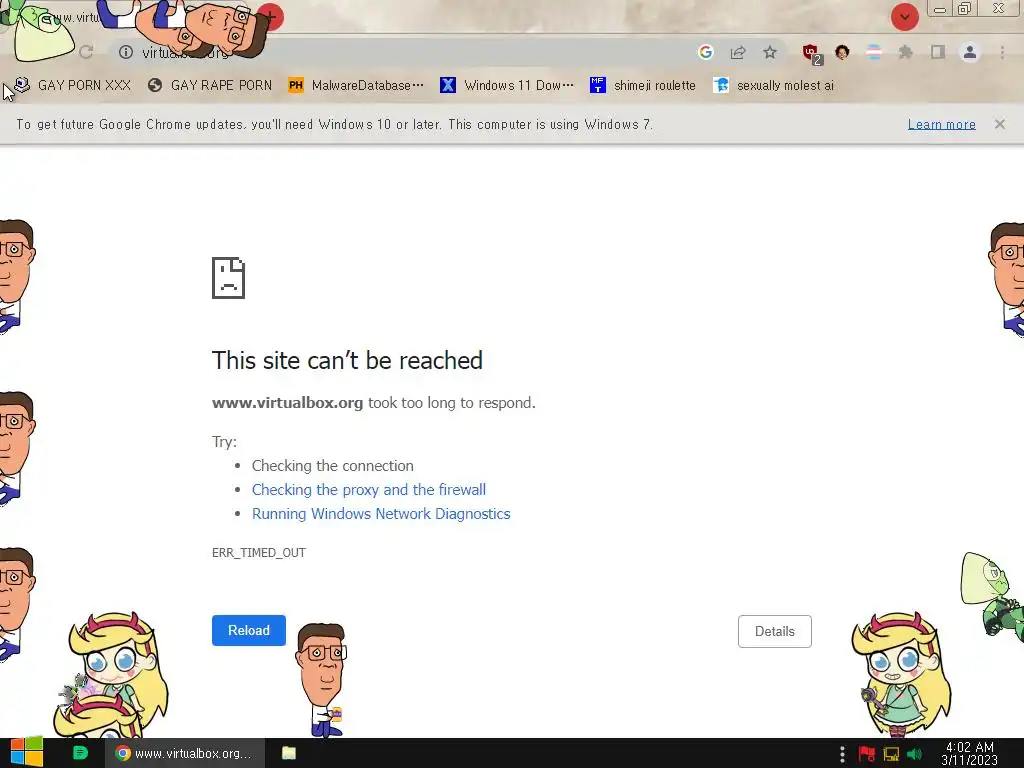Open the Windows 11 Dow… bookmark
This screenshot has width=1024, height=768.
click(x=507, y=85)
